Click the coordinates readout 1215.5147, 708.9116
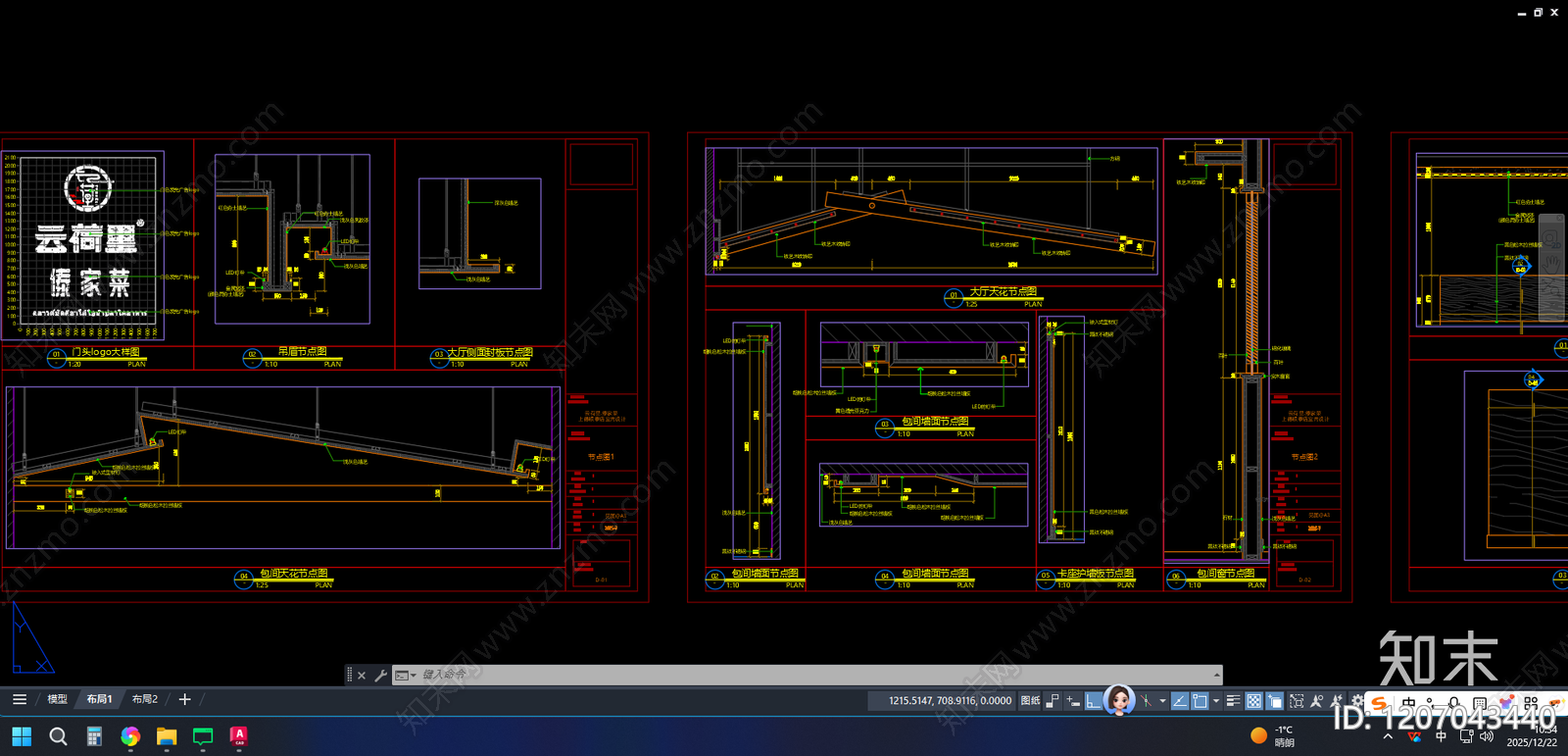Image resolution: width=1568 pixels, height=756 pixels. pos(950,700)
